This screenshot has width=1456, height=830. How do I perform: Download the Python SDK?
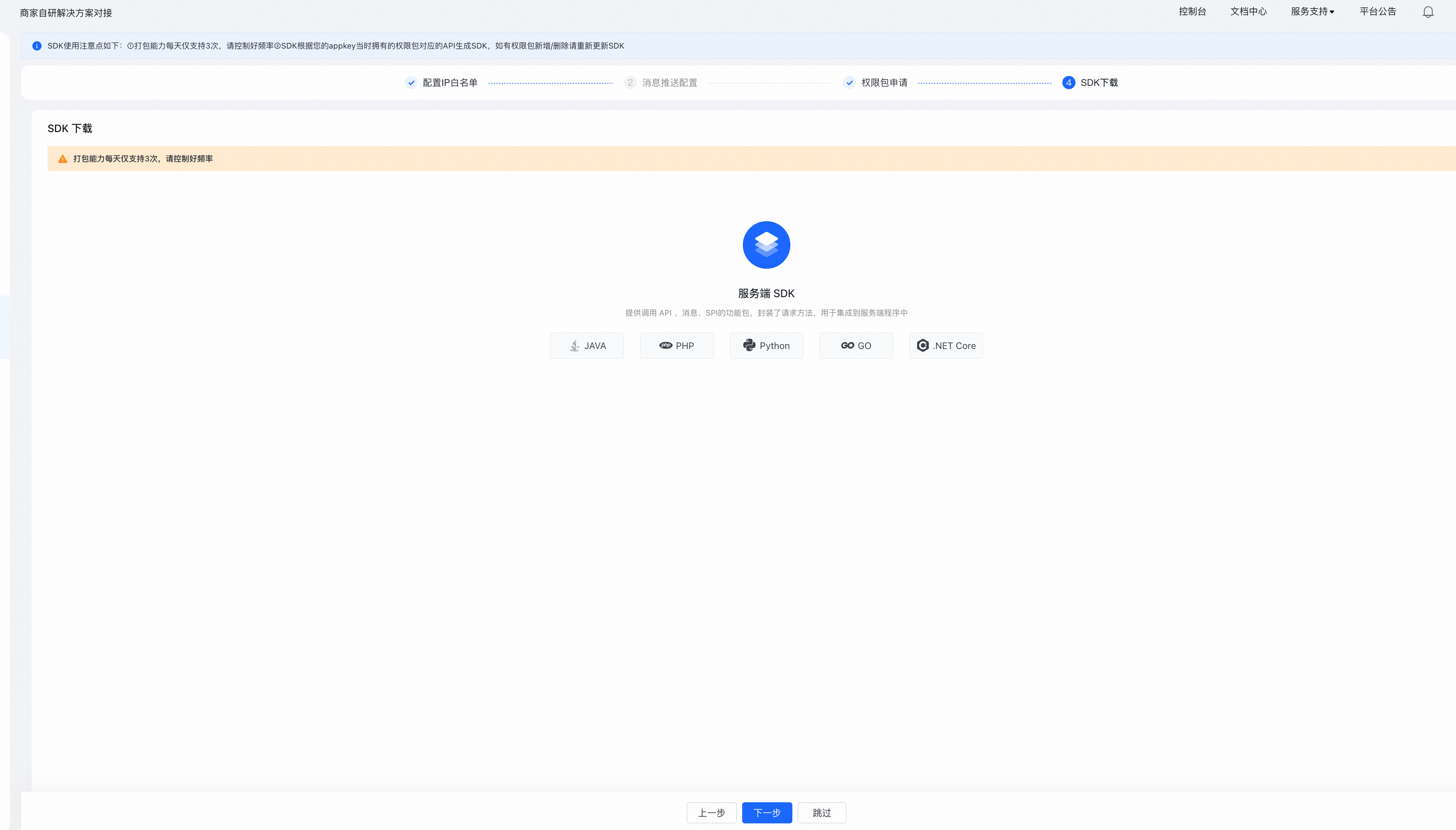[766, 345]
